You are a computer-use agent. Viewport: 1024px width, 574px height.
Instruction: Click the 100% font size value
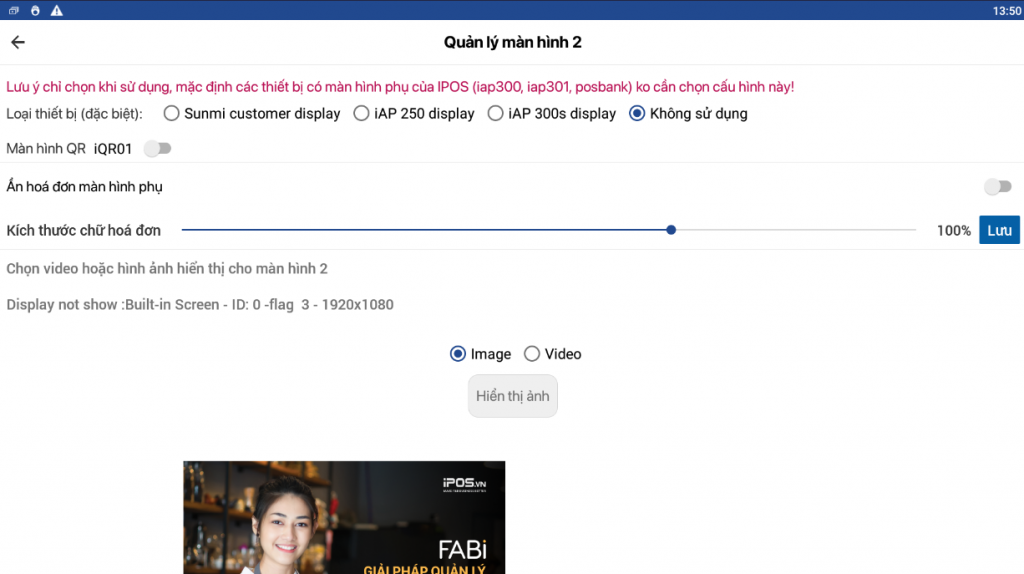click(953, 231)
